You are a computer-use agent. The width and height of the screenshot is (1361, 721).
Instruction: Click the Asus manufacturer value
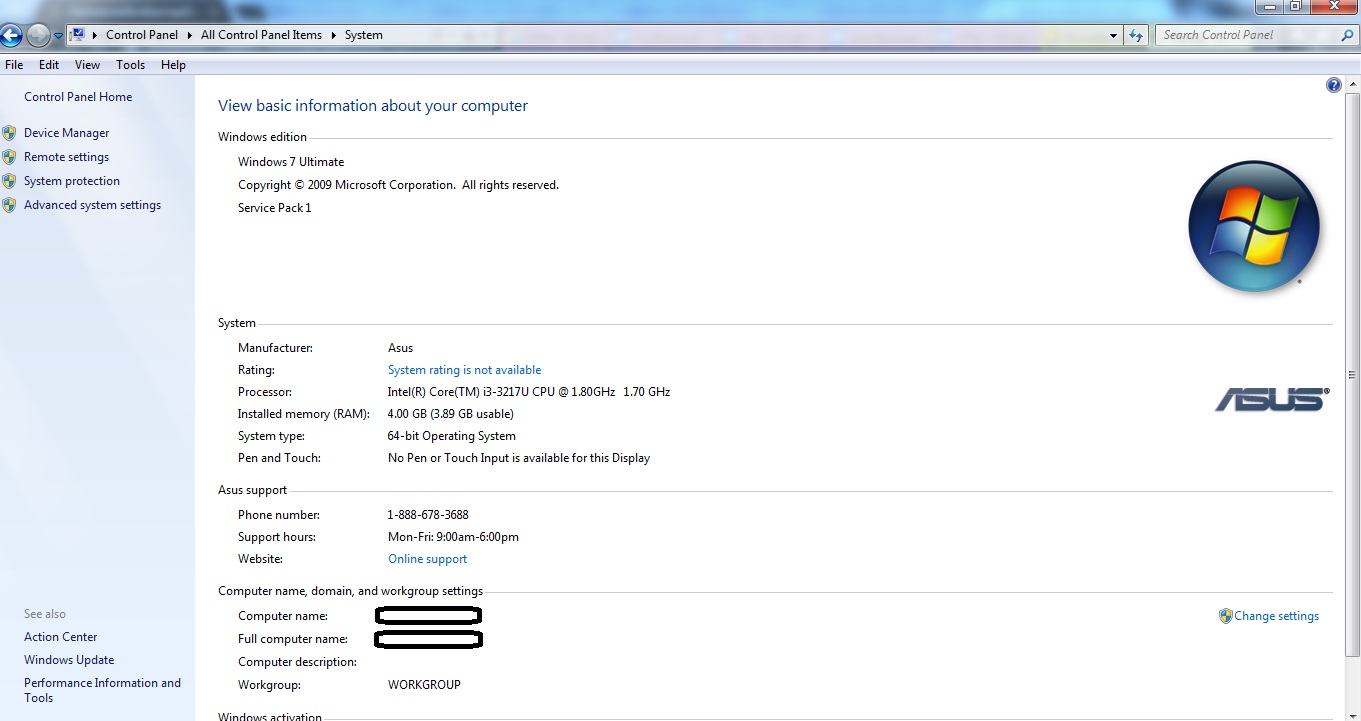(401, 348)
